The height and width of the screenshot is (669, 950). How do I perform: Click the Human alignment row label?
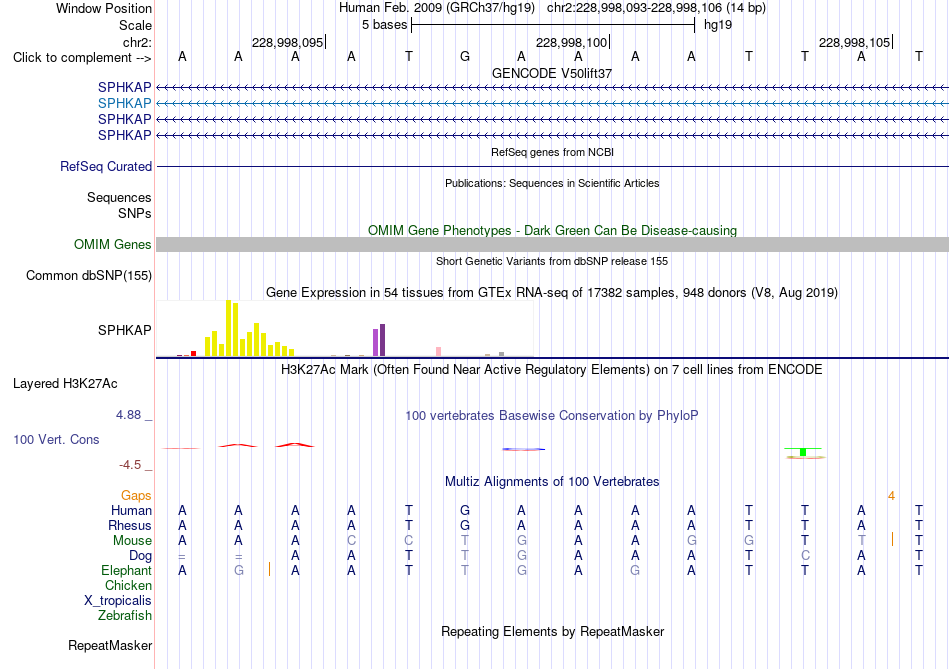[131, 510]
